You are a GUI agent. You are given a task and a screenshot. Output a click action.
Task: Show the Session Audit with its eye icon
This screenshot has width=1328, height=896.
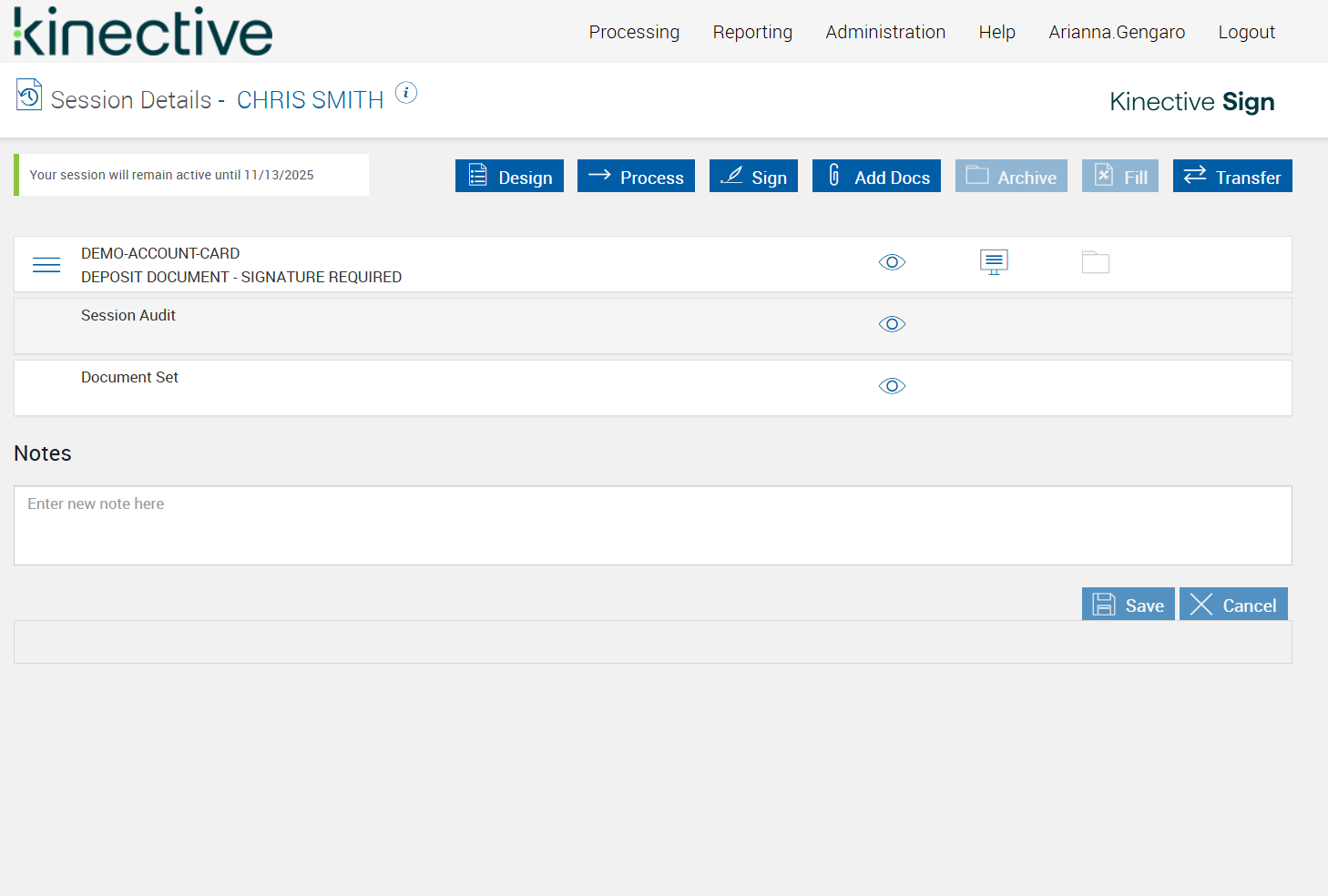tap(892, 324)
